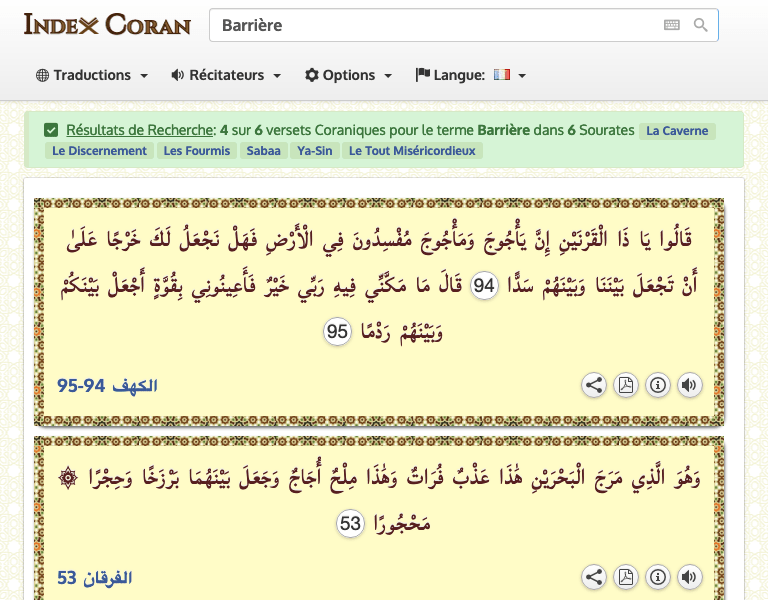This screenshot has width=768, height=600.
Task: Open the Options dropdown menu
Action: pyautogui.click(x=348, y=75)
